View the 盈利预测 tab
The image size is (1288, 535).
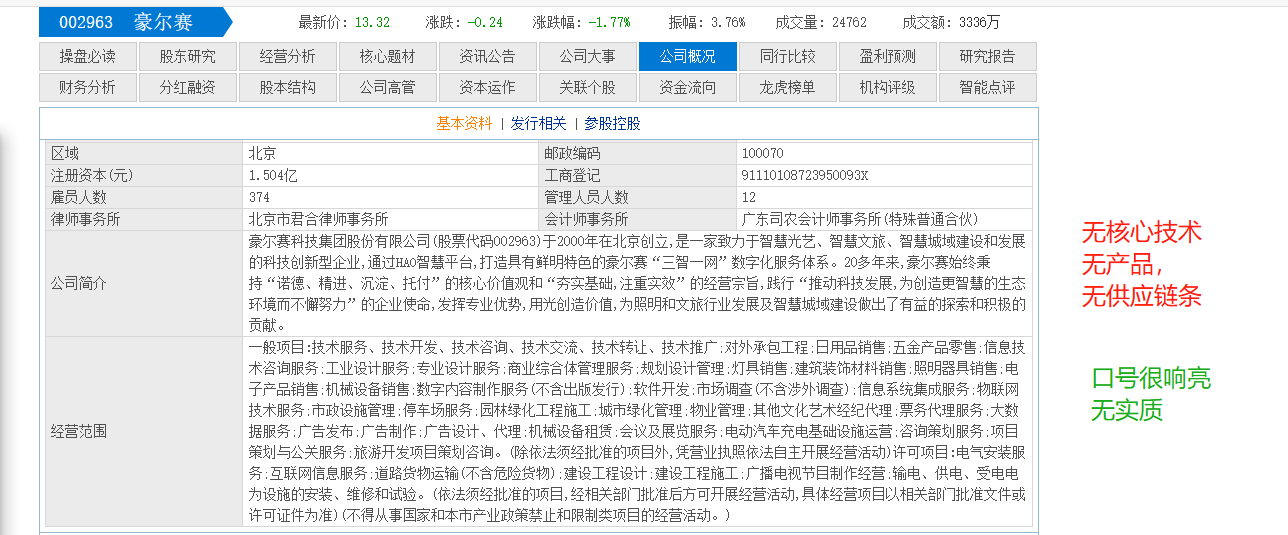click(888, 56)
